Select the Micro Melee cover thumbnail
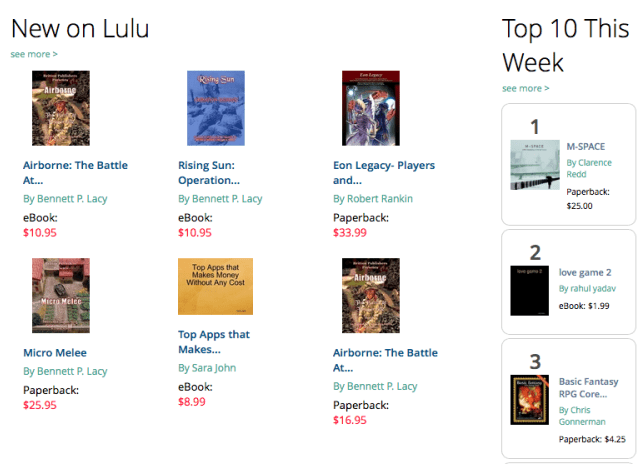 click(x=61, y=295)
